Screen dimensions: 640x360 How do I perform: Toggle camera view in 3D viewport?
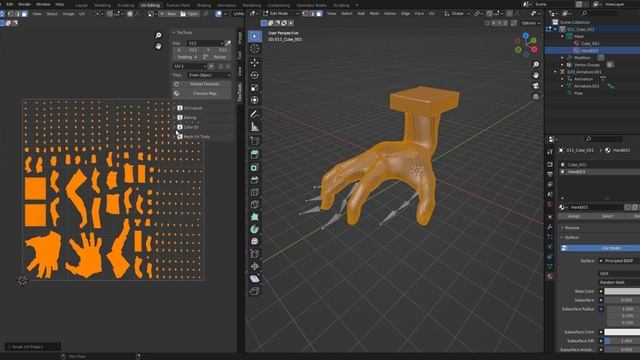coord(536,86)
